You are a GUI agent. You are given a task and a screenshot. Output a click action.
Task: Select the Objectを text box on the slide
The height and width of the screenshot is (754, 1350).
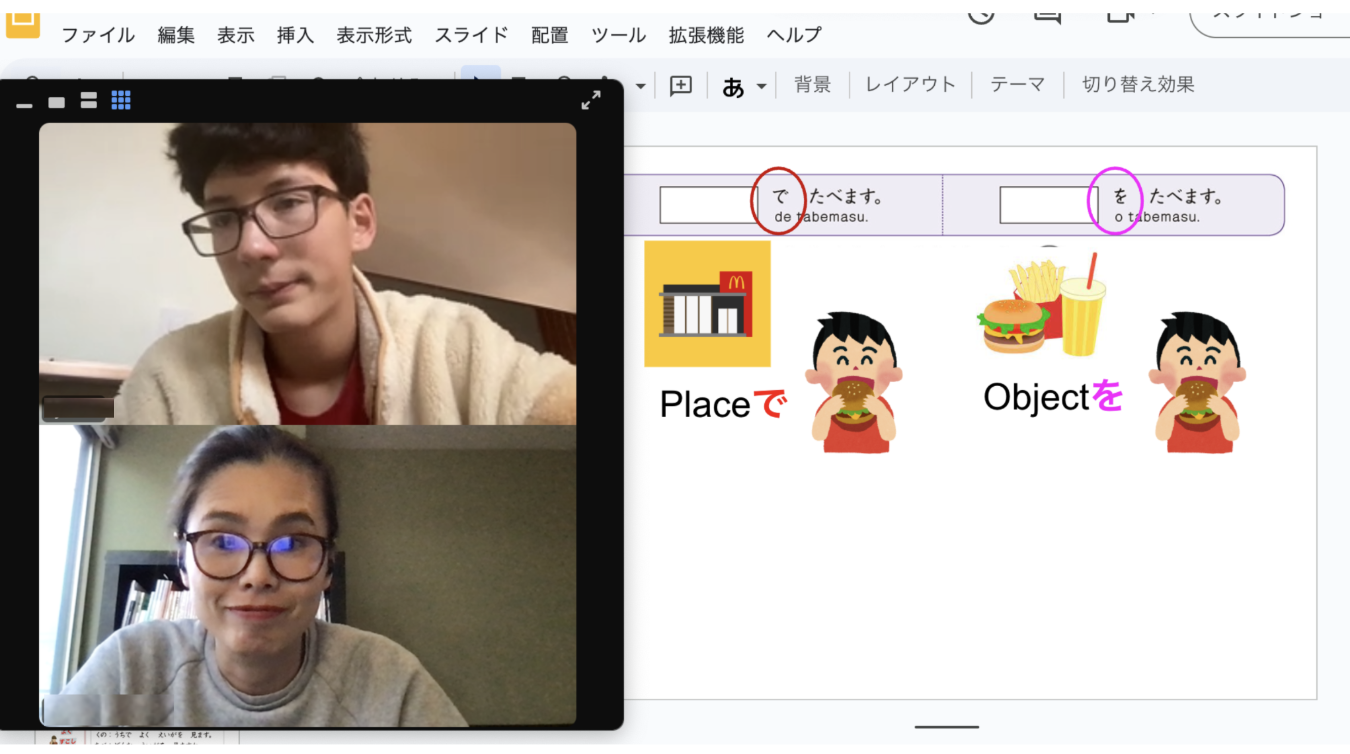tap(1052, 397)
